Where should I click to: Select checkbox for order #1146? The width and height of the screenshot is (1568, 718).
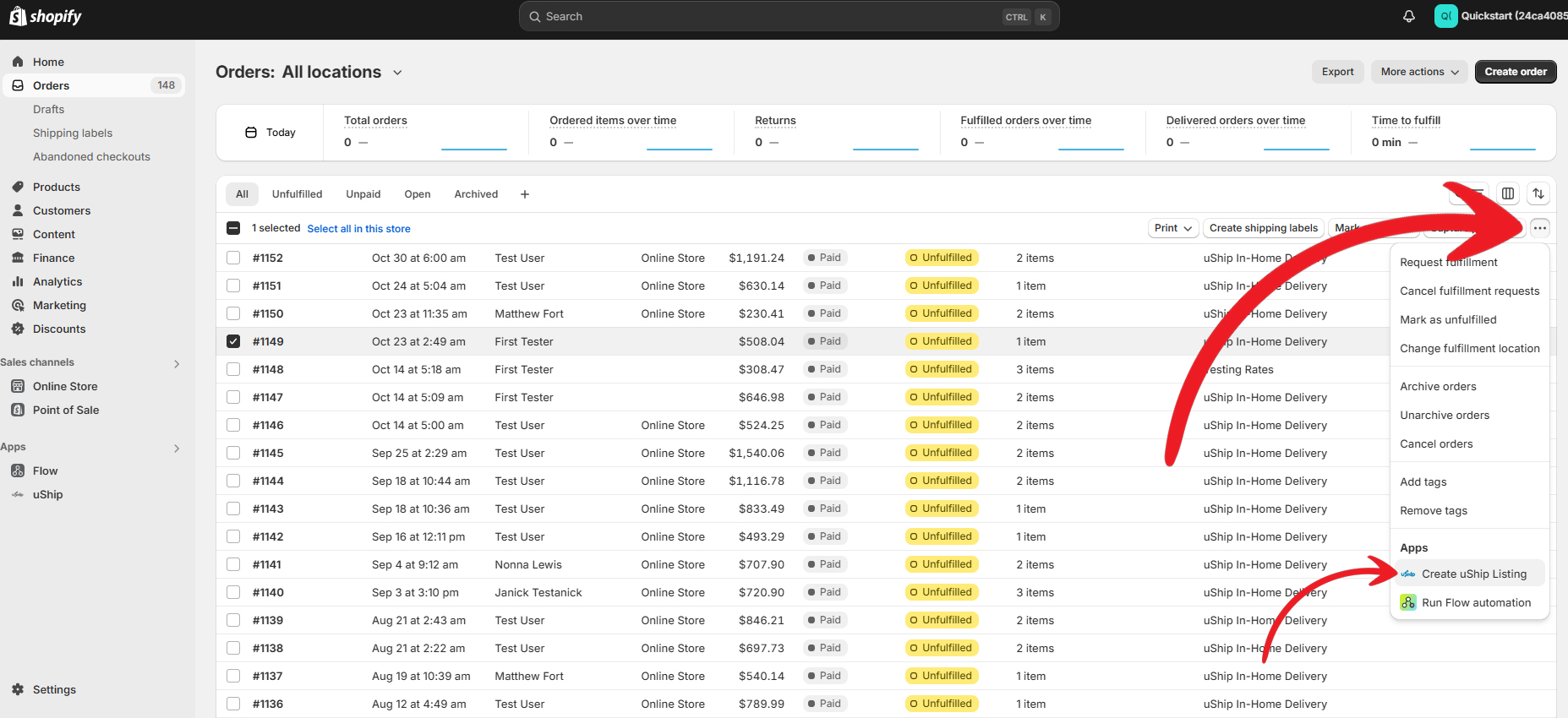(x=233, y=425)
